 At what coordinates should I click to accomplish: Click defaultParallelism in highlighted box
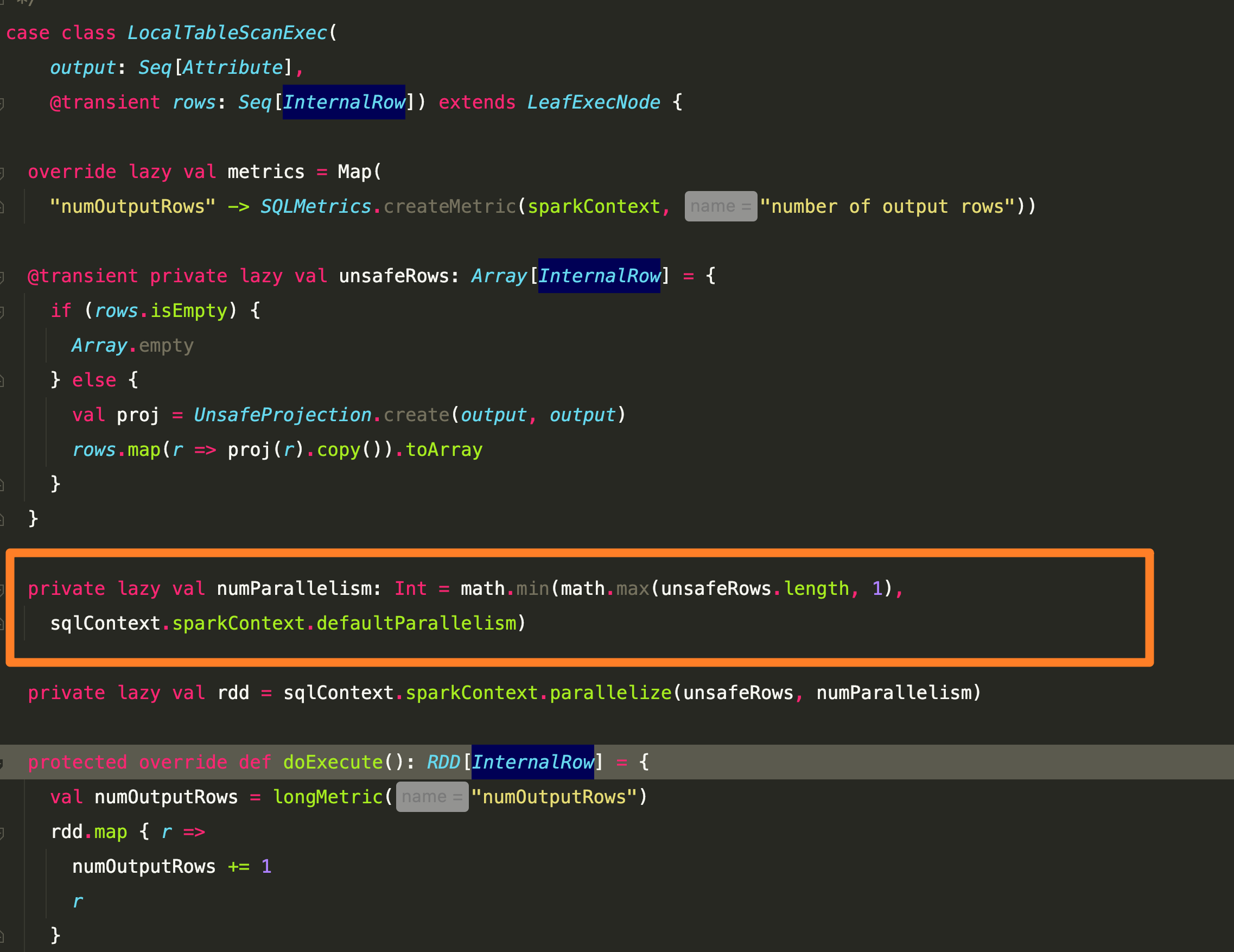[416, 624]
